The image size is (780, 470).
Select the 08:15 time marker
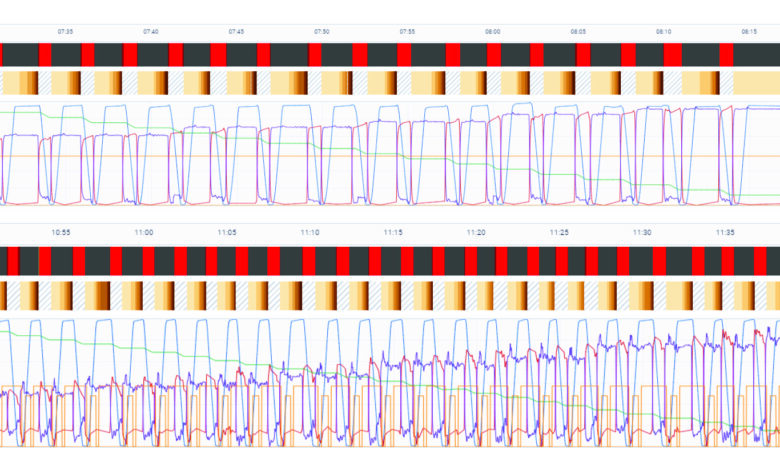coord(749,32)
